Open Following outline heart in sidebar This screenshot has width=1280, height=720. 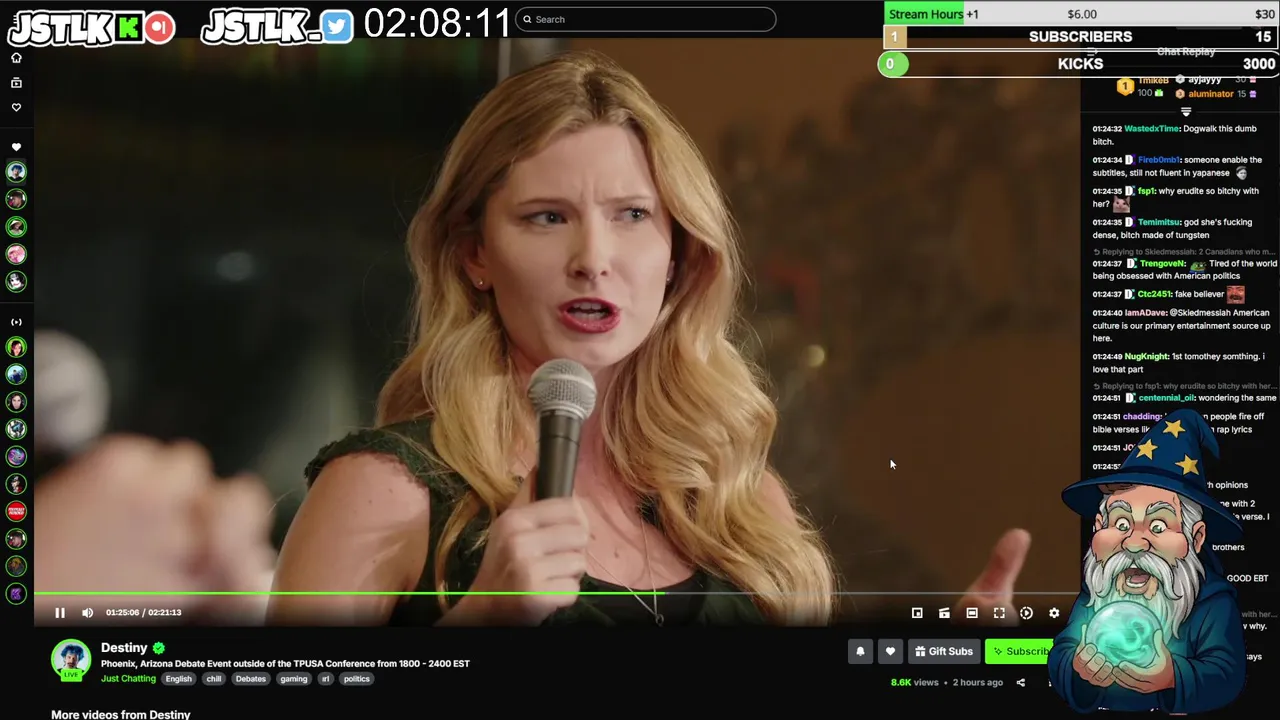pyautogui.click(x=16, y=107)
